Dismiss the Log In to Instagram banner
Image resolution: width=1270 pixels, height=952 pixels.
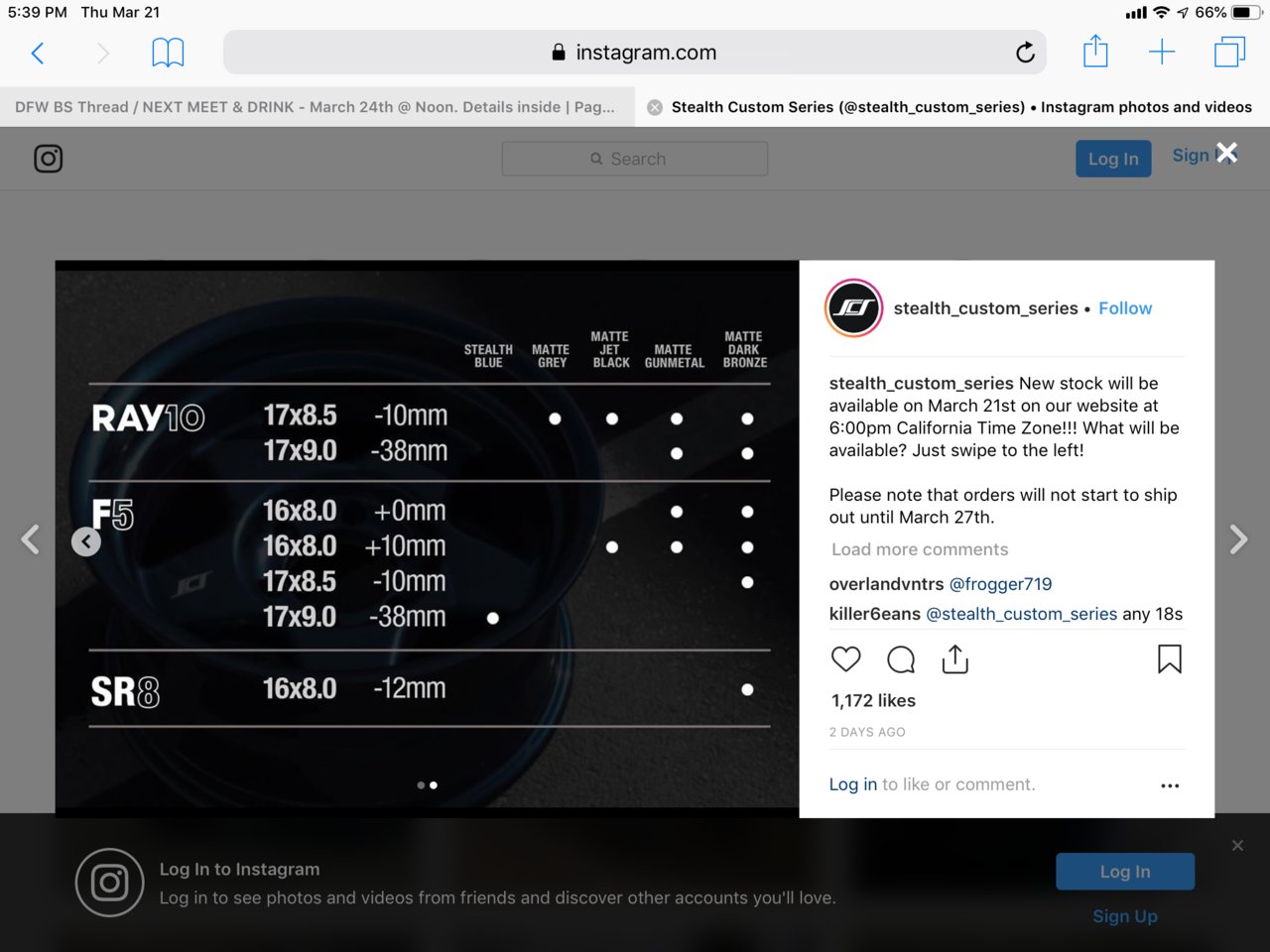tap(1237, 846)
